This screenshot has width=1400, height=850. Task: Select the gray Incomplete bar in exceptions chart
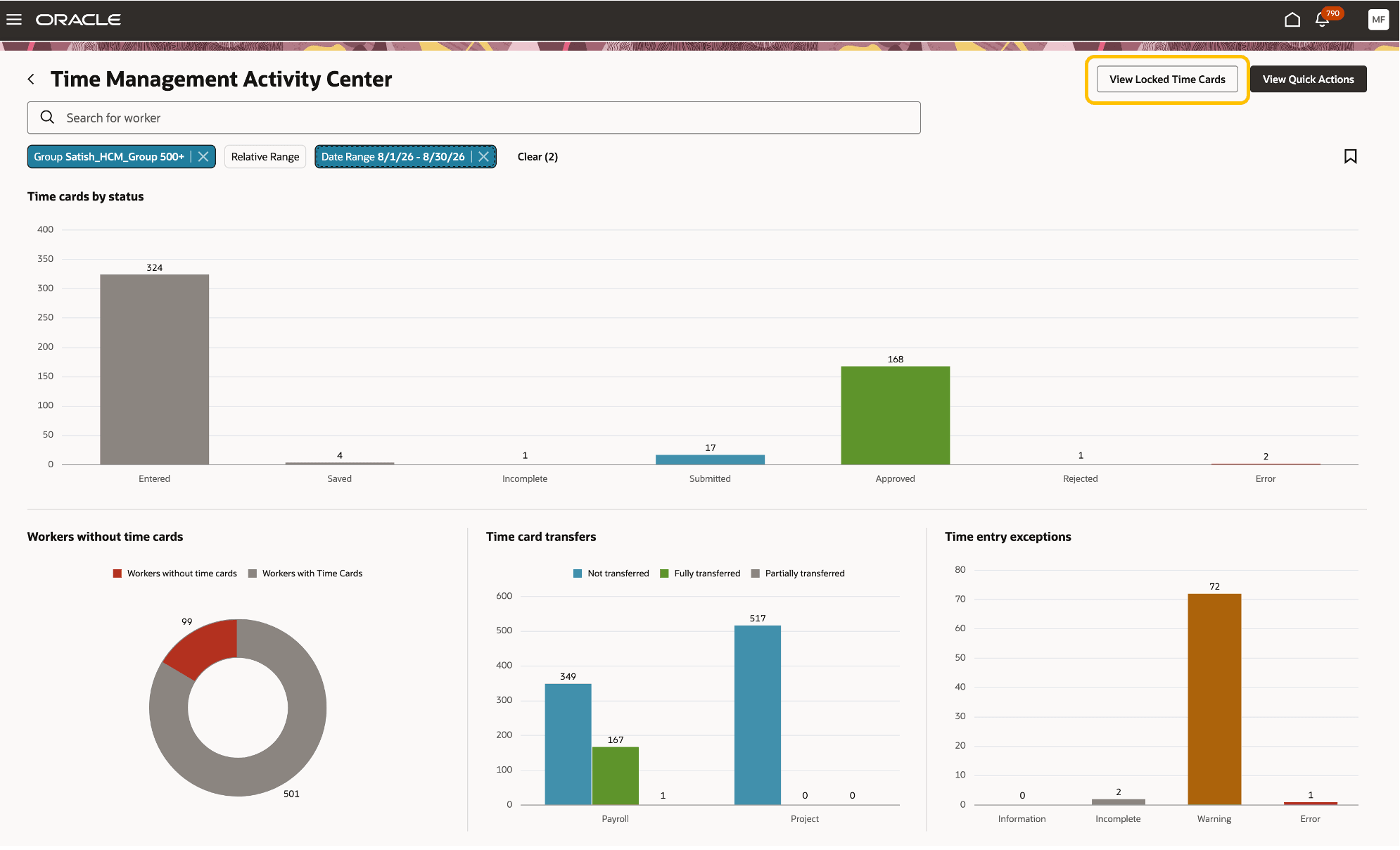pyautogui.click(x=1119, y=801)
